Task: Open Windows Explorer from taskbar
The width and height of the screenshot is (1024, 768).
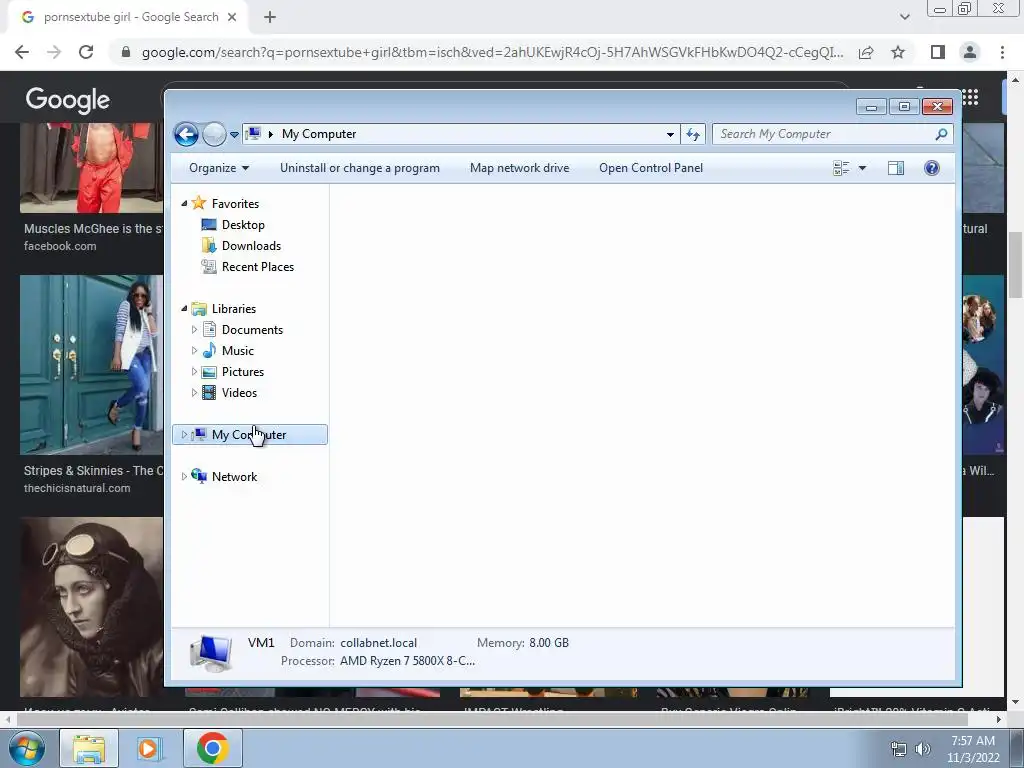Action: click(x=89, y=748)
